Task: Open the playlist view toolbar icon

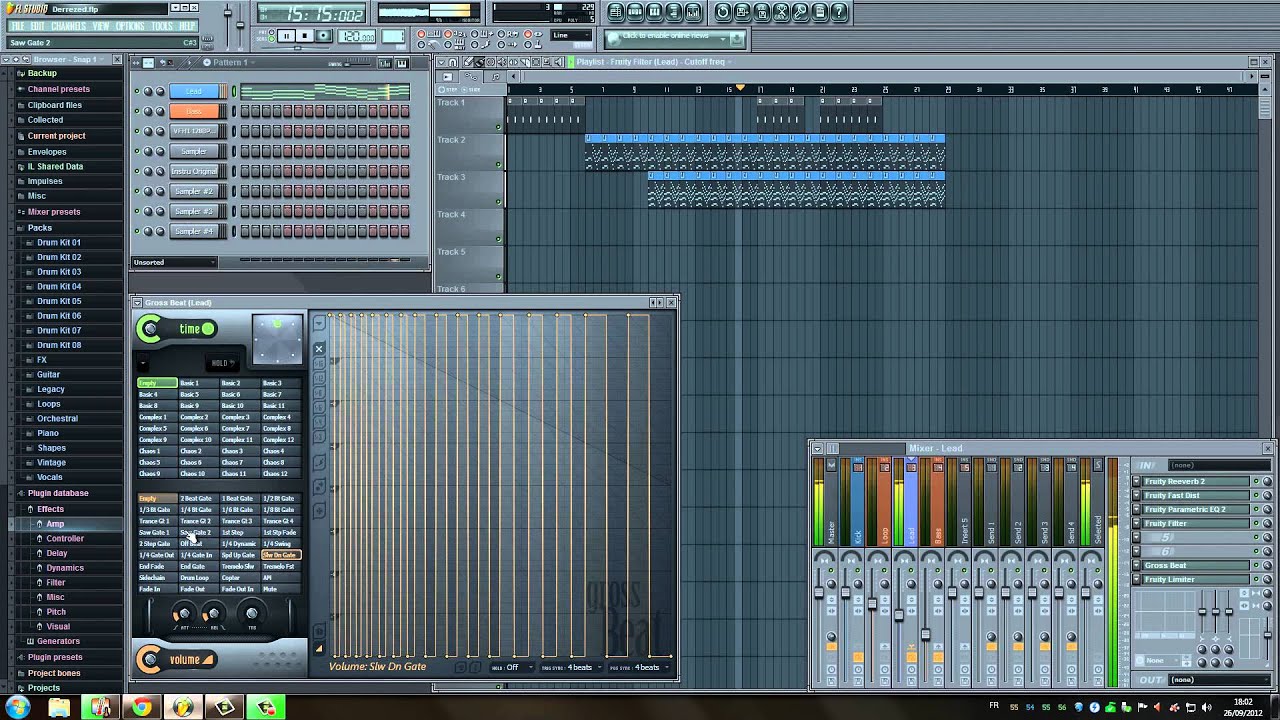Action: coord(616,12)
